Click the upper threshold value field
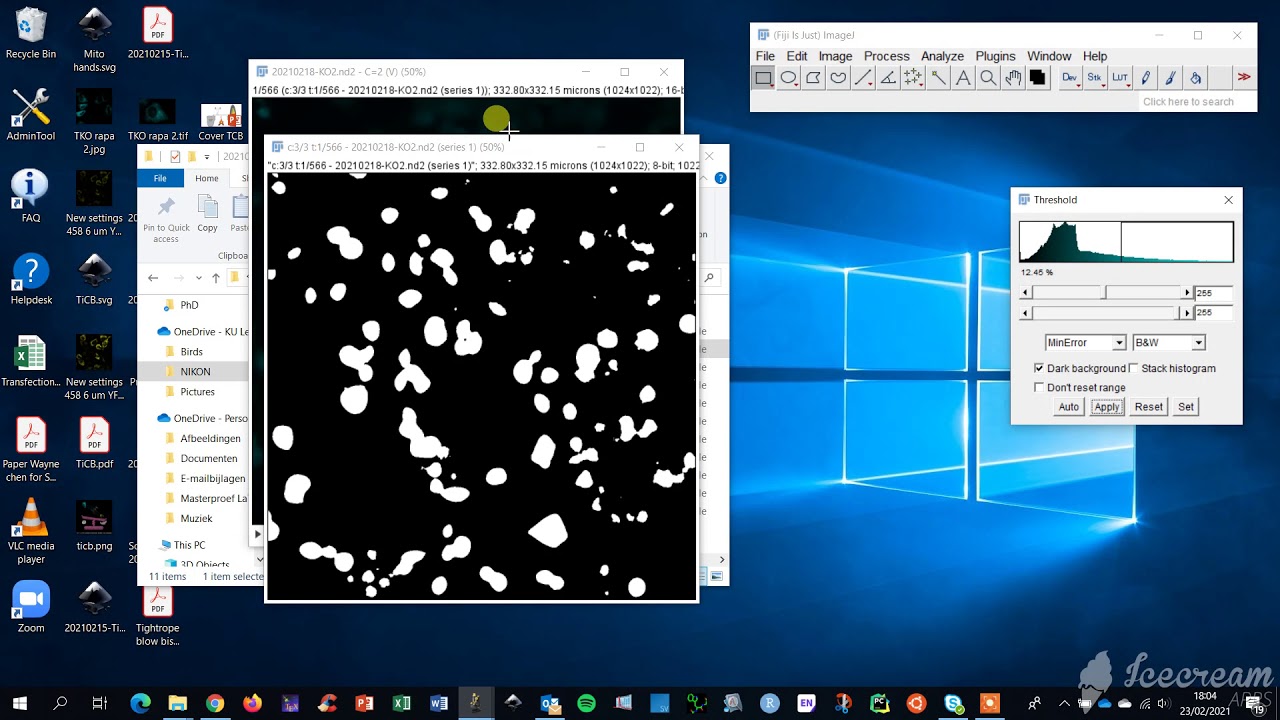This screenshot has height=720, width=1280. (1213, 293)
